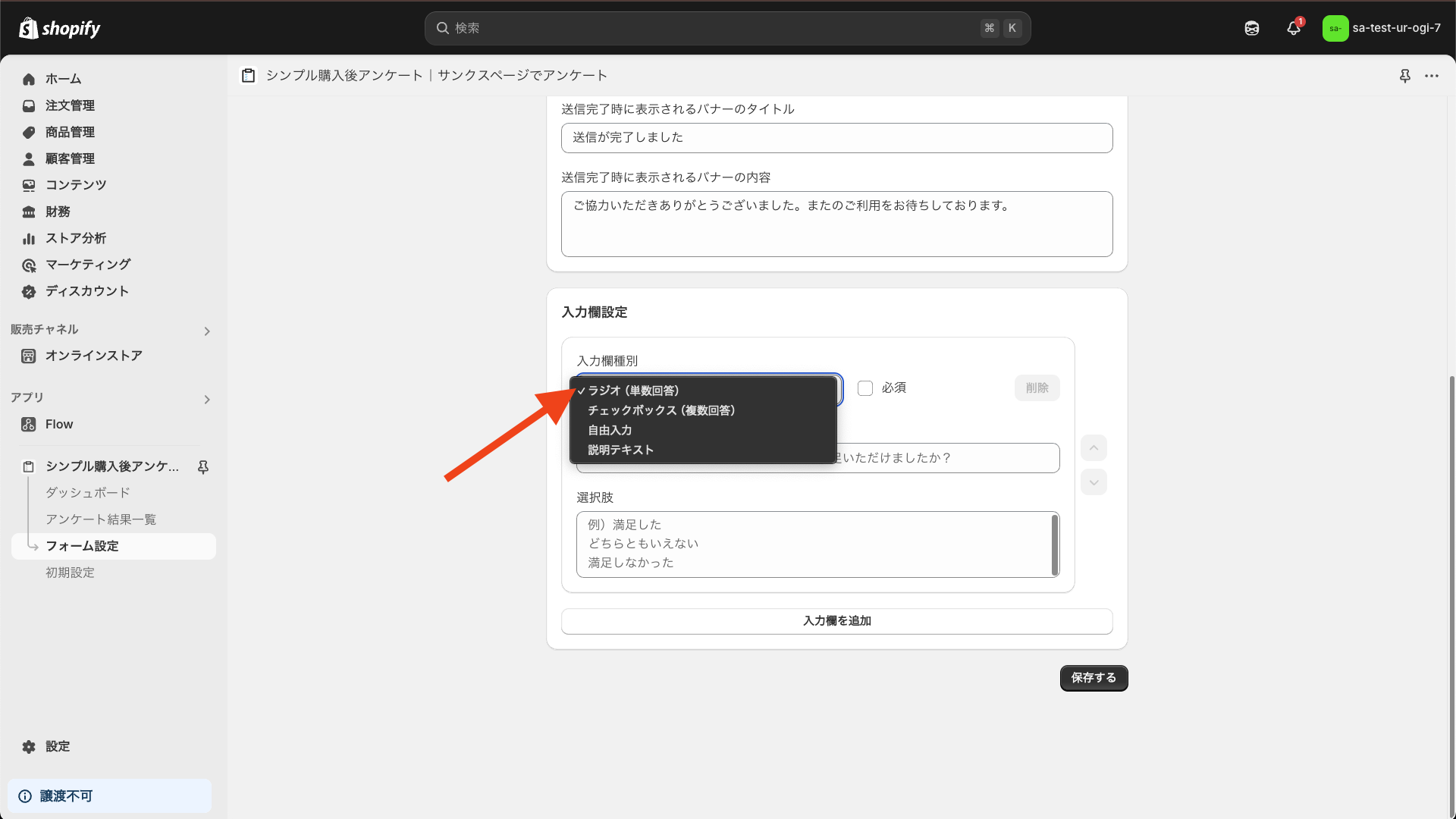Open the Sidekick assistant icon in top bar
Viewport: 1456px width, 819px height.
coord(1252,28)
